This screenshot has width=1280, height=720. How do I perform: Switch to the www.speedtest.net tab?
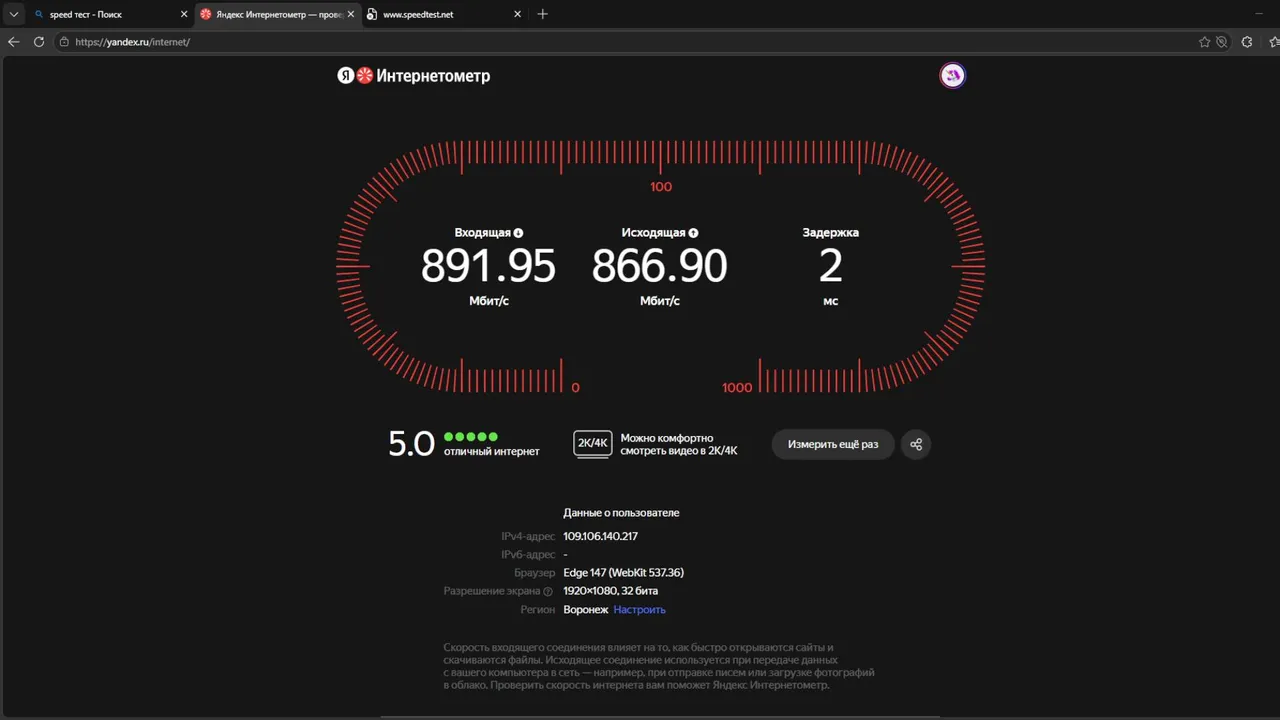444,14
